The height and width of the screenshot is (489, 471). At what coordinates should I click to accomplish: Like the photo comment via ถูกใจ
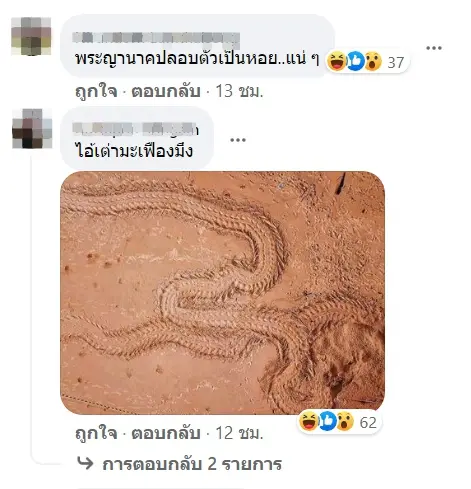click(x=96, y=433)
